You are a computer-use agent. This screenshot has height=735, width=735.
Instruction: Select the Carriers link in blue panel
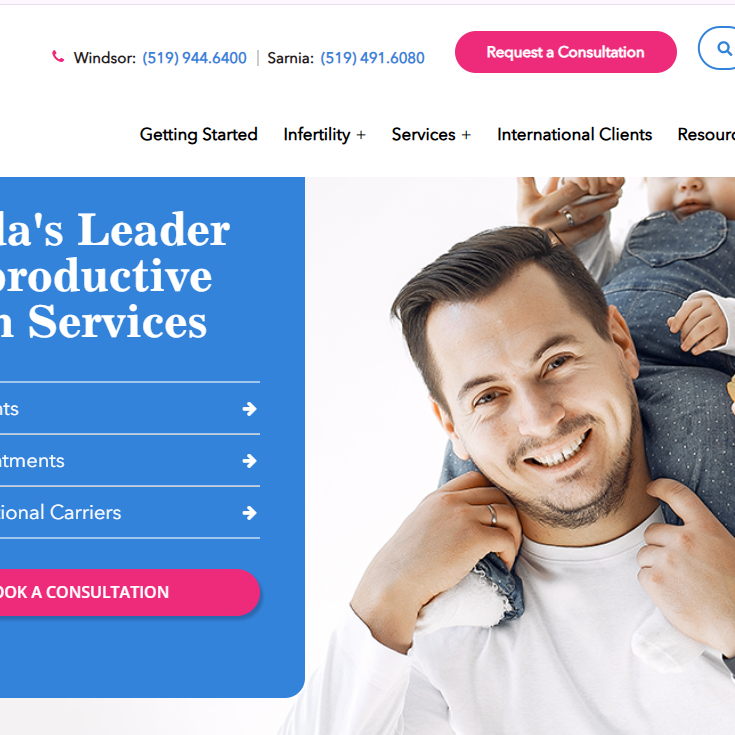(x=130, y=512)
